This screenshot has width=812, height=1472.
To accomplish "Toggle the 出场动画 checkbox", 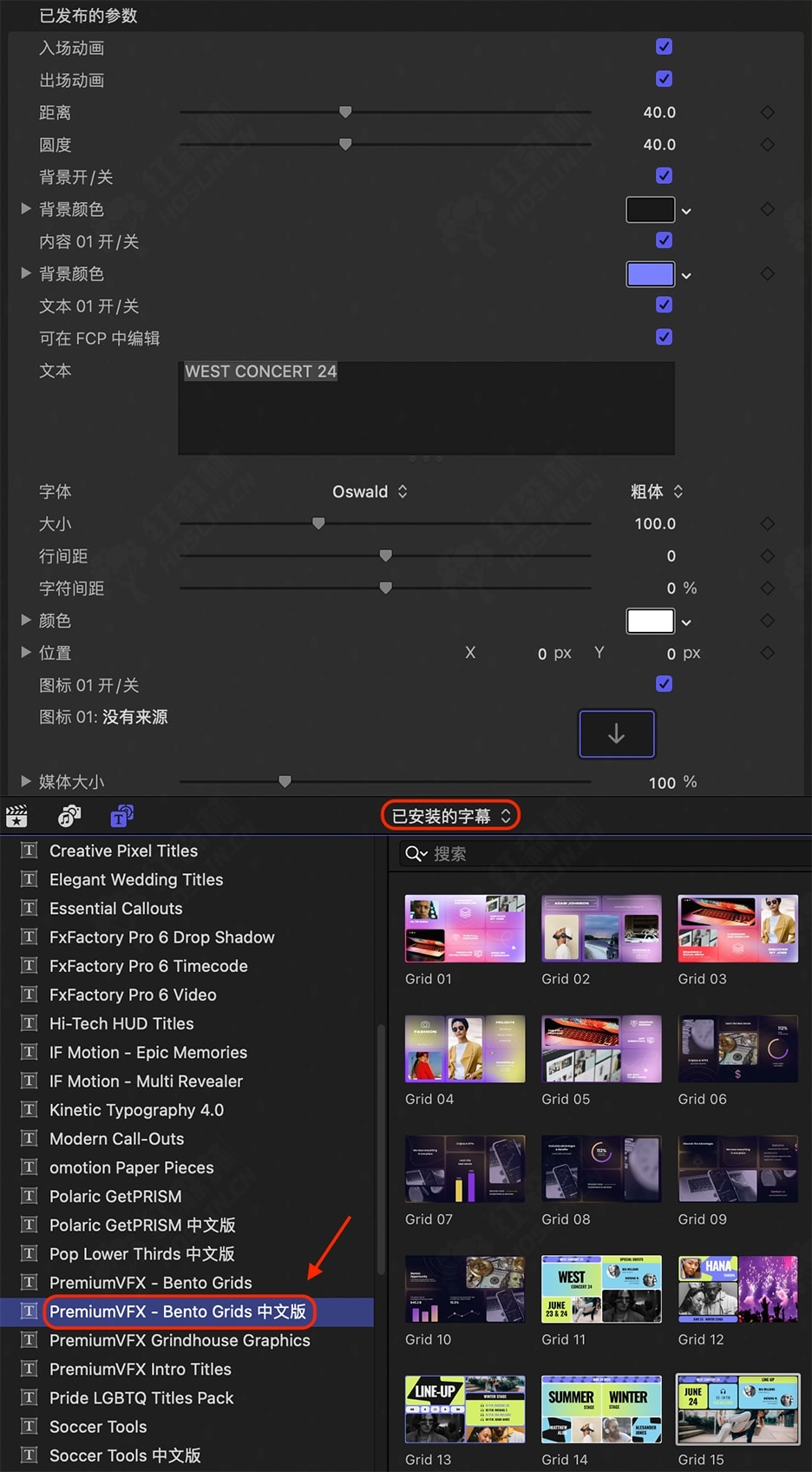I will [x=665, y=79].
